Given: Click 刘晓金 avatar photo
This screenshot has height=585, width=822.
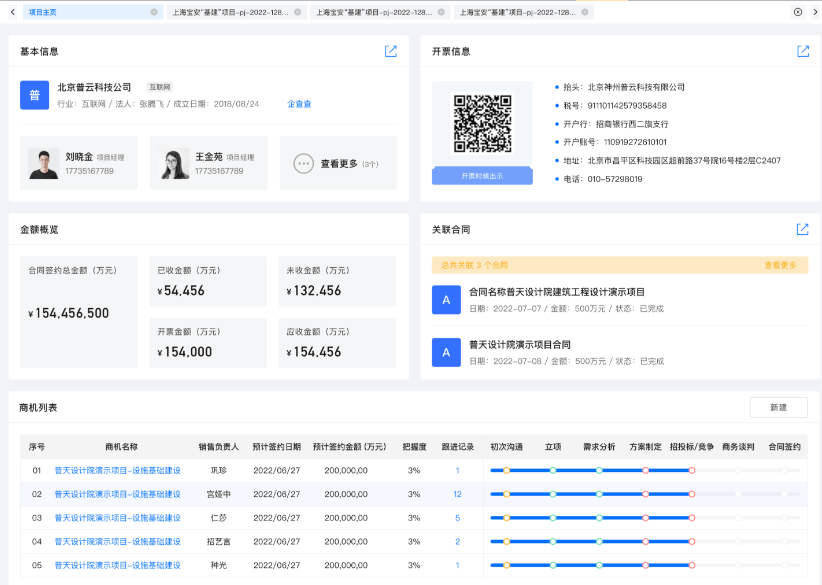Looking at the screenshot, I should coord(44,163).
